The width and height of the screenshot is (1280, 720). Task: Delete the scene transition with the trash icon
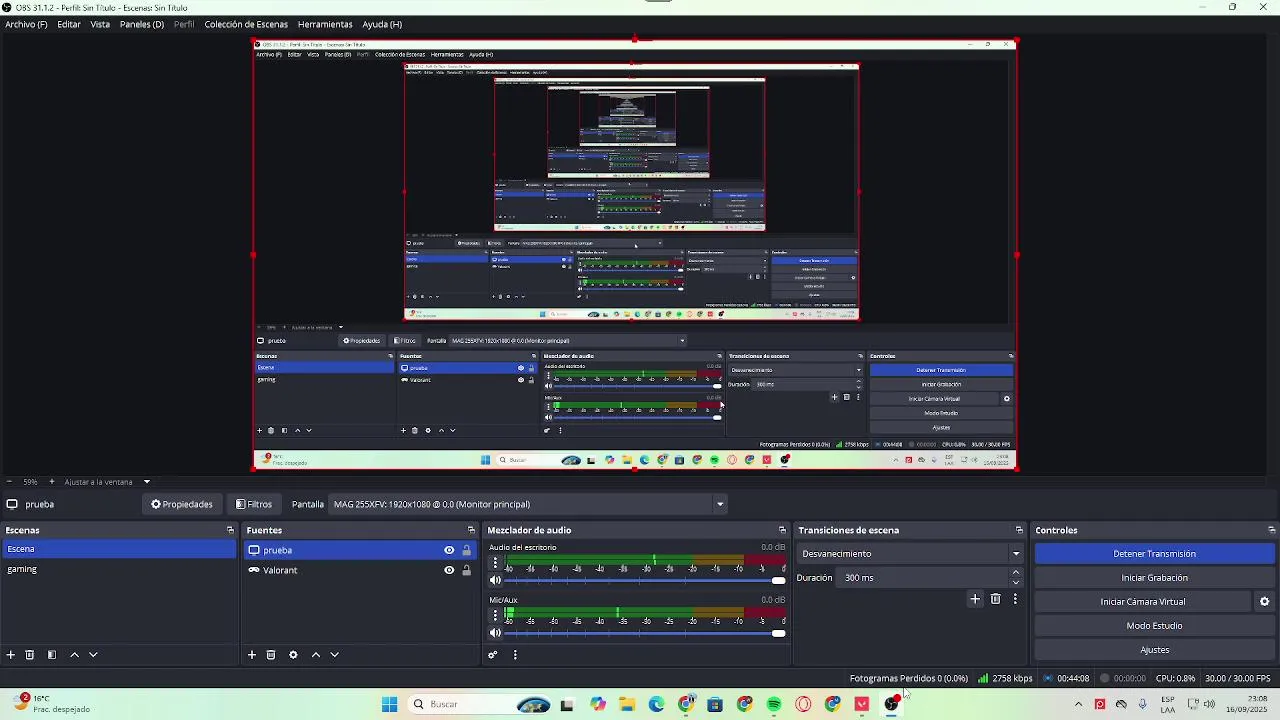coord(995,599)
